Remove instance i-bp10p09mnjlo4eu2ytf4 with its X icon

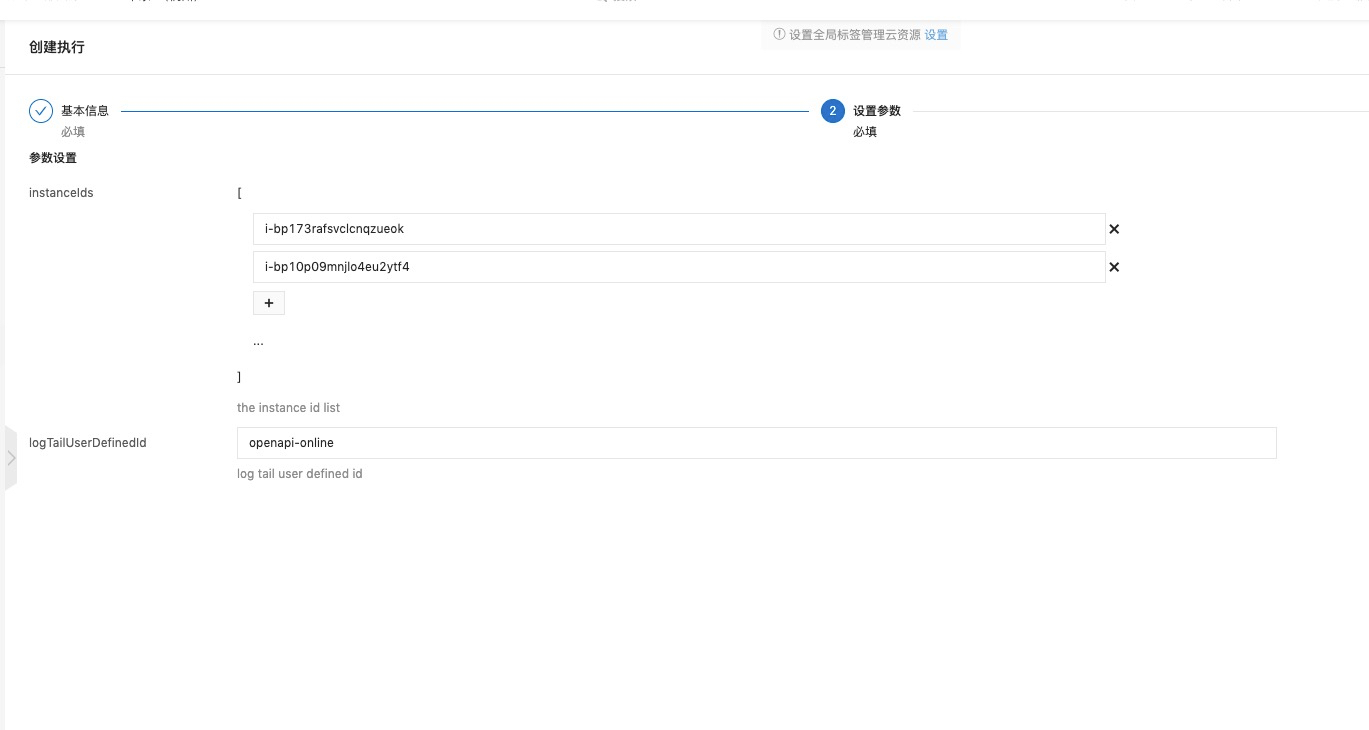1114,267
